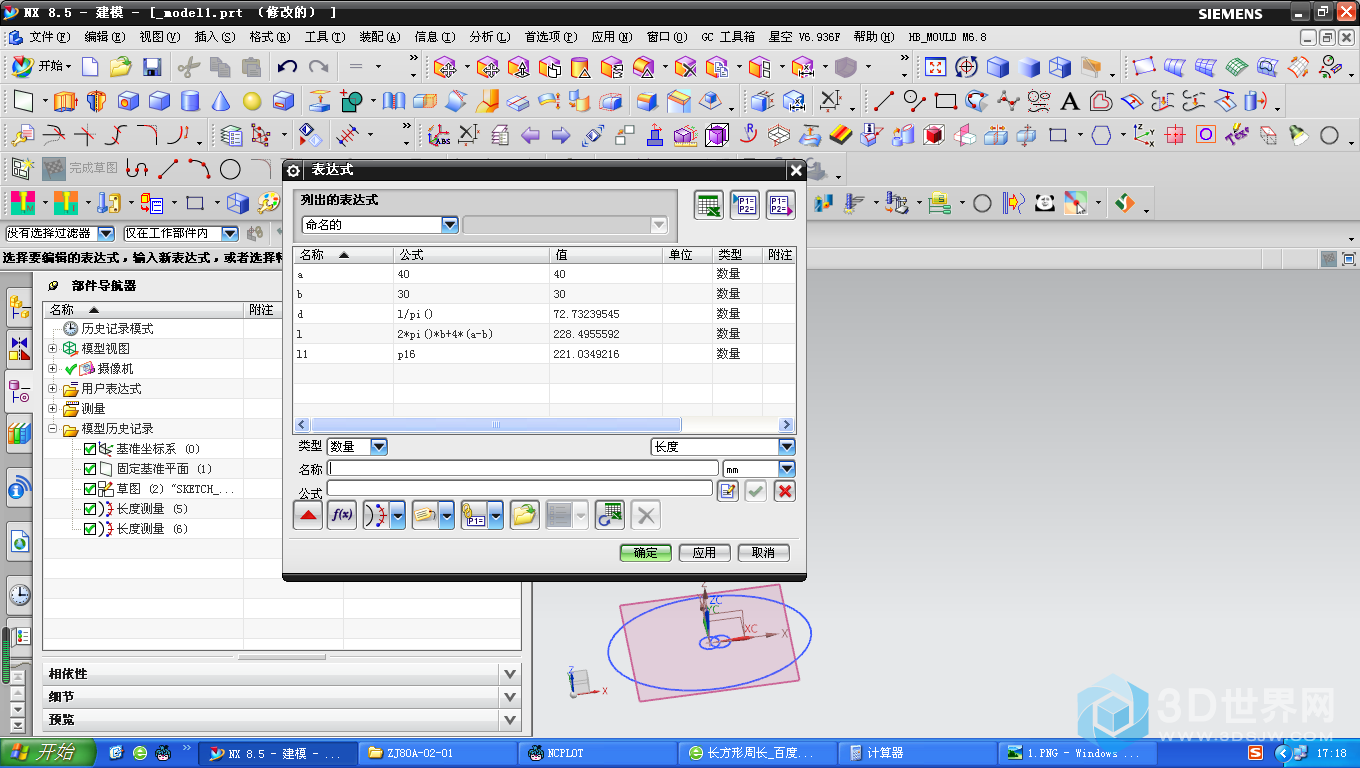Click the Revolve tool icon
Viewport: 1360px width, 768px height.
(97, 101)
